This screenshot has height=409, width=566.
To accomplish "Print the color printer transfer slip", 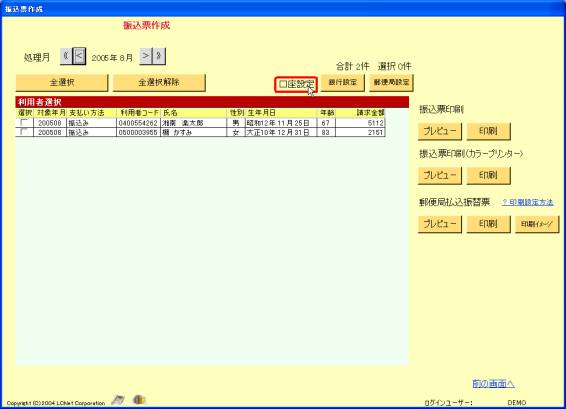I will click(x=488, y=175).
